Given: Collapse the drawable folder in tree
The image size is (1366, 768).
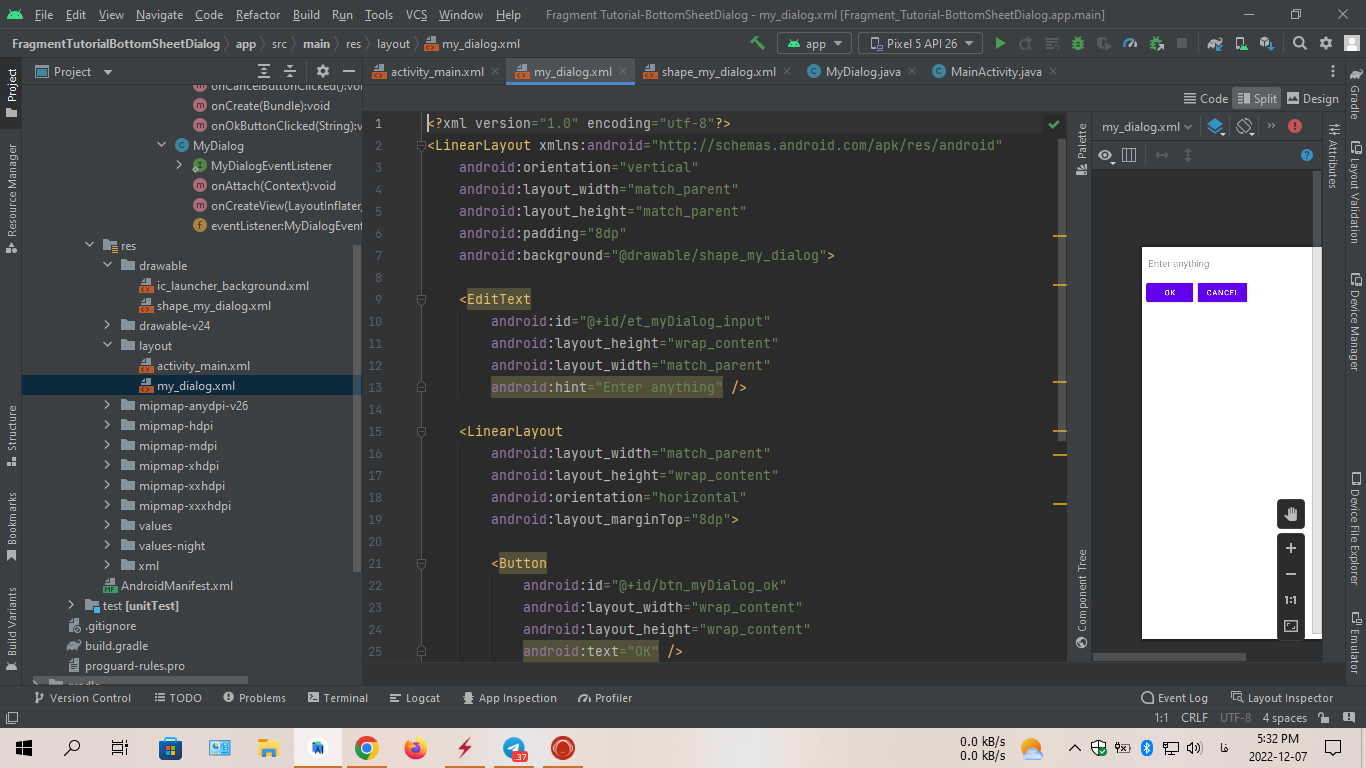Looking at the screenshot, I should coord(108,265).
